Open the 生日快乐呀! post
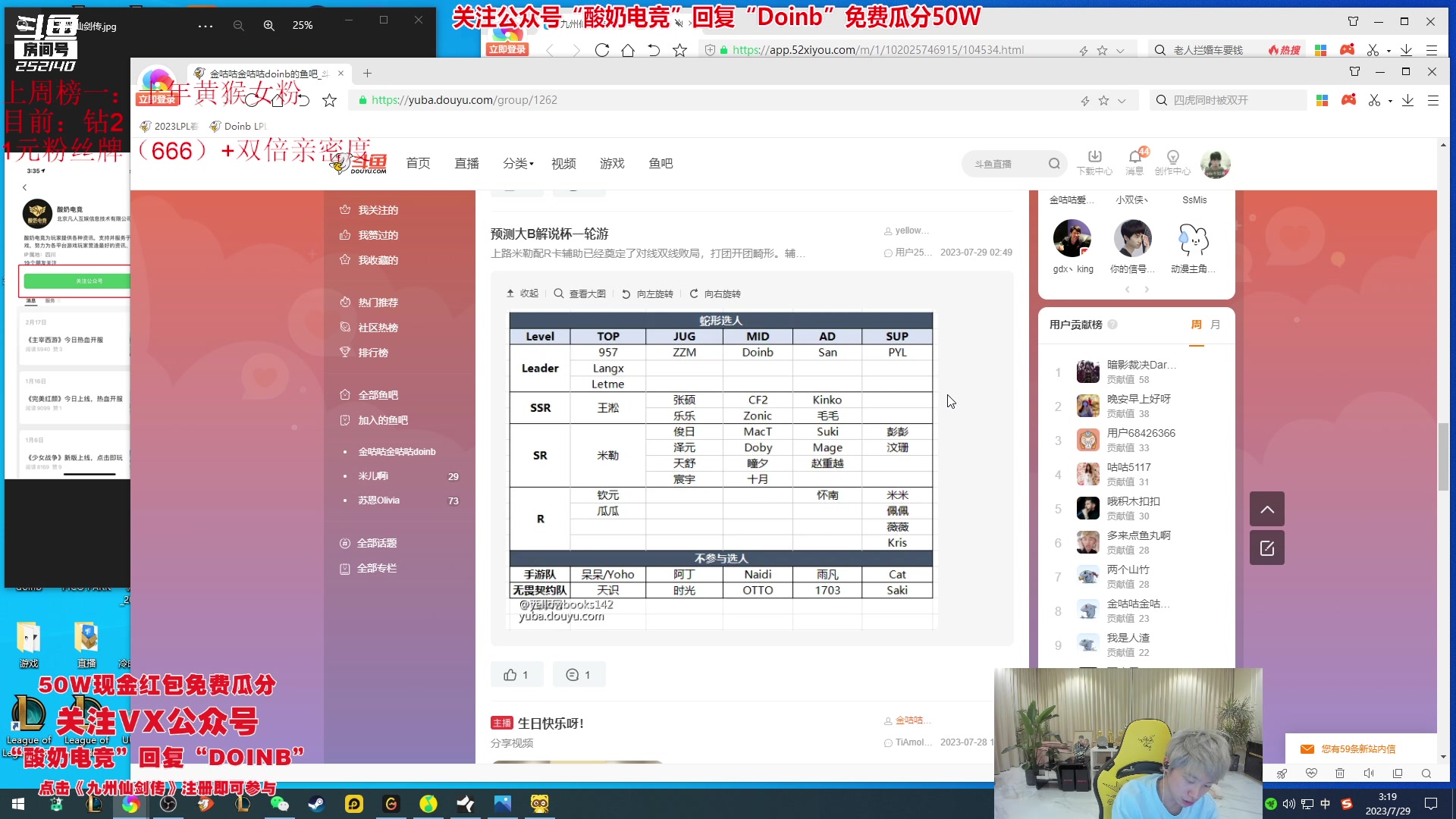This screenshot has height=819, width=1456. pyautogui.click(x=551, y=723)
